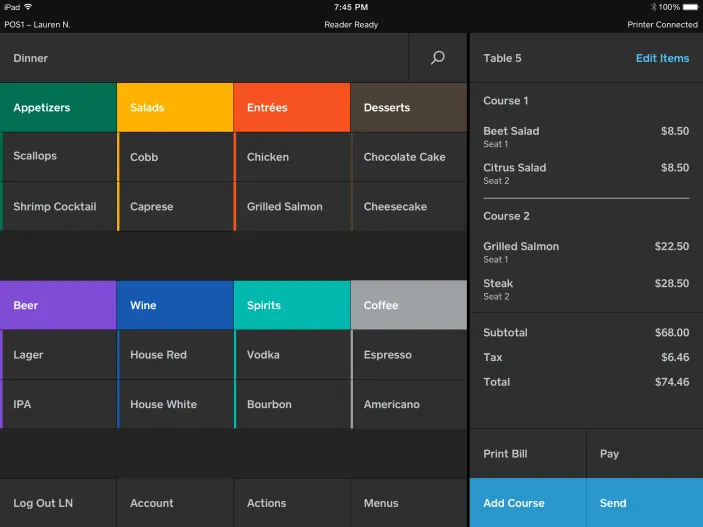
Task: Open the Wine category header
Action: point(175,305)
